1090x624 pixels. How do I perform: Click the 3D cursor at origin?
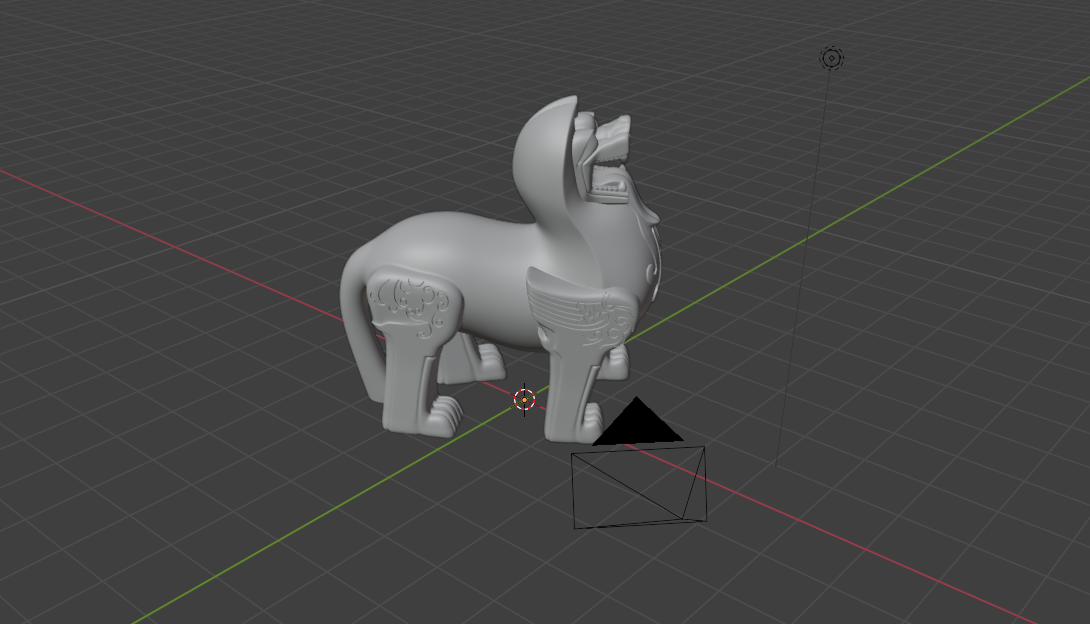pyautogui.click(x=524, y=400)
